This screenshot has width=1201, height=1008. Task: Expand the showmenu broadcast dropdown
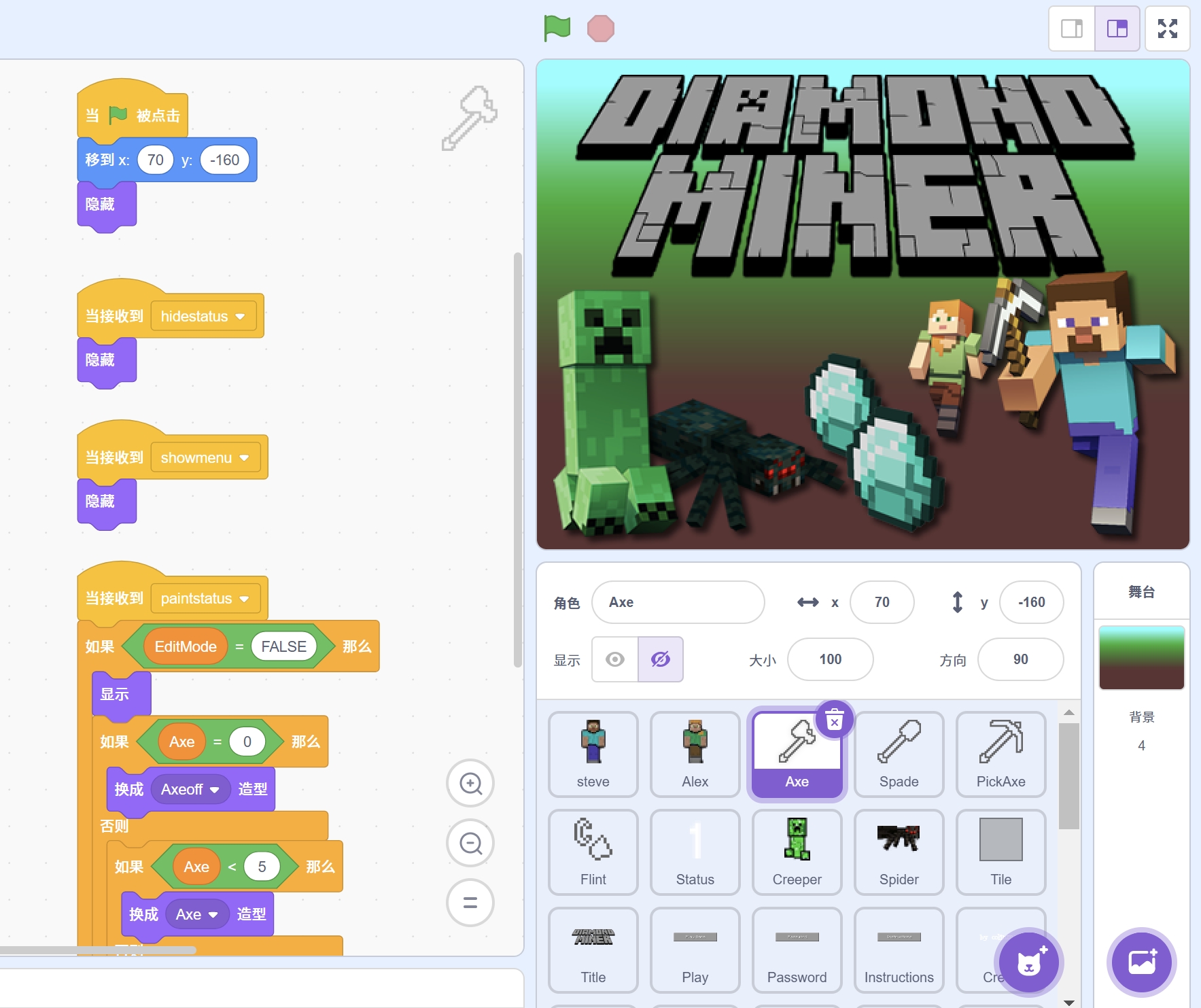click(244, 458)
